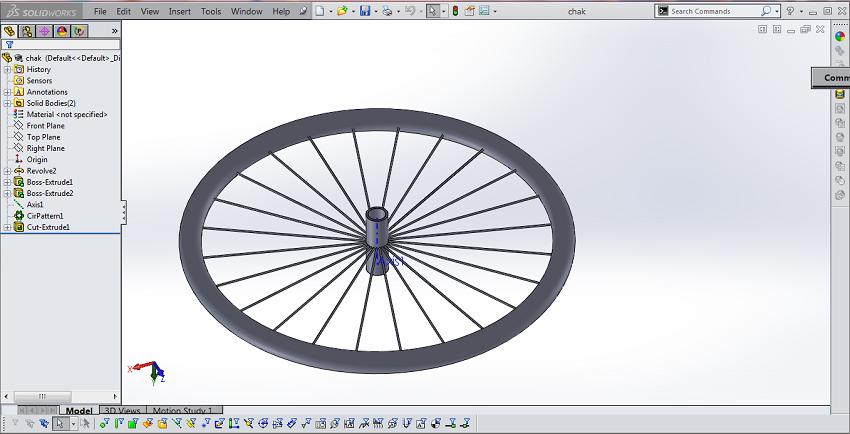The width and height of the screenshot is (850, 434).
Task: Toggle the Filter Blocks selection filter
Action: click(421, 424)
